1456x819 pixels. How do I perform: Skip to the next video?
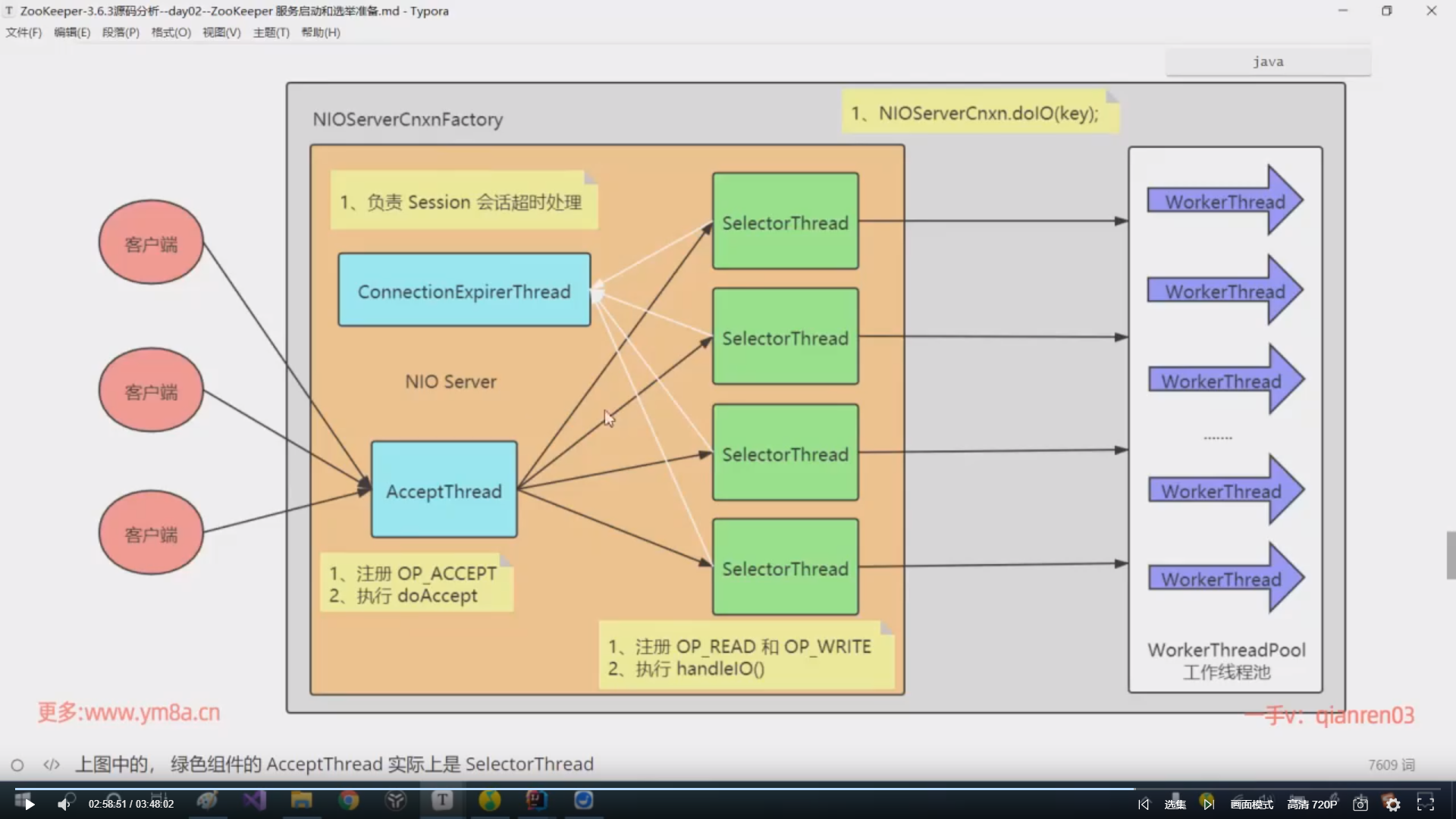click(x=1209, y=805)
